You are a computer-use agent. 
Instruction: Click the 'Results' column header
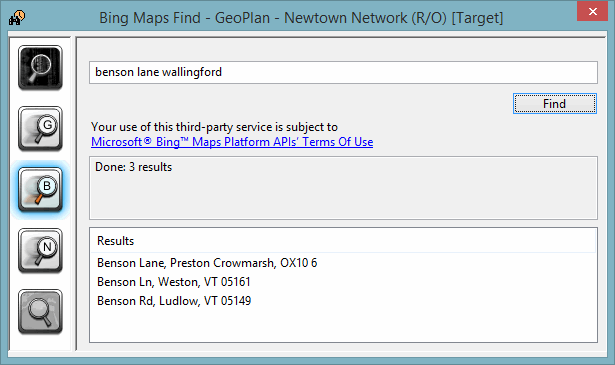click(343, 241)
